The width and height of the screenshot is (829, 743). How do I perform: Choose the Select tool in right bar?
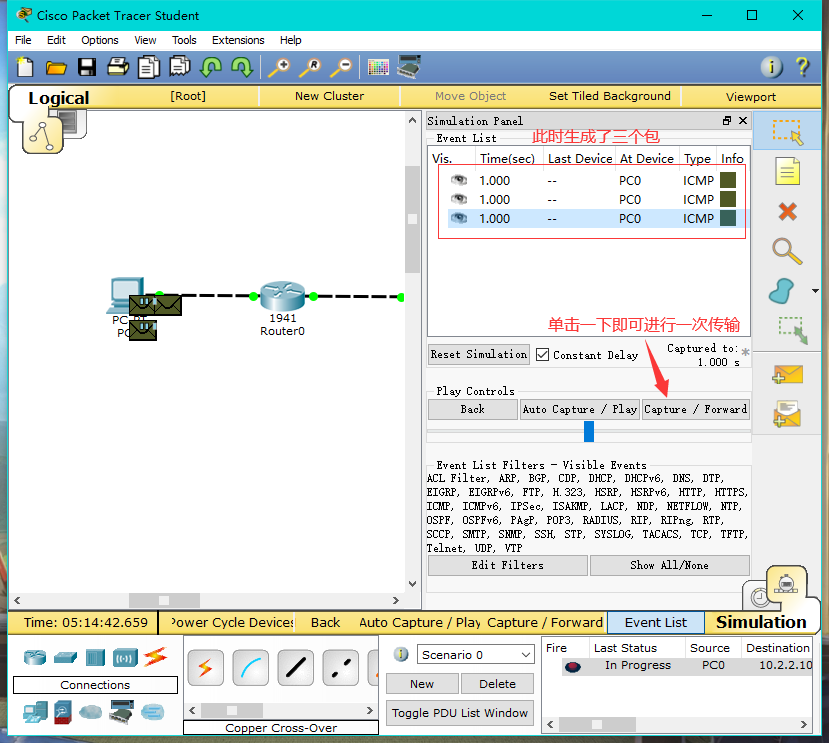coord(787,131)
